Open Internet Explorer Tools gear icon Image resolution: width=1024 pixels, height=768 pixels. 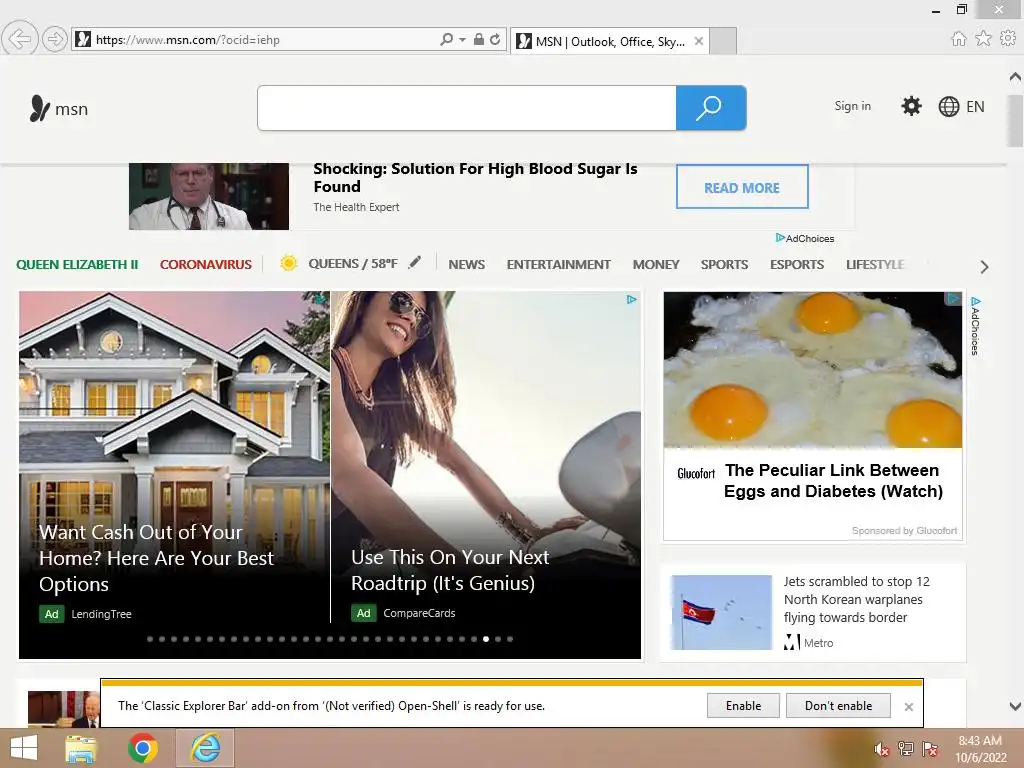[x=1008, y=39]
